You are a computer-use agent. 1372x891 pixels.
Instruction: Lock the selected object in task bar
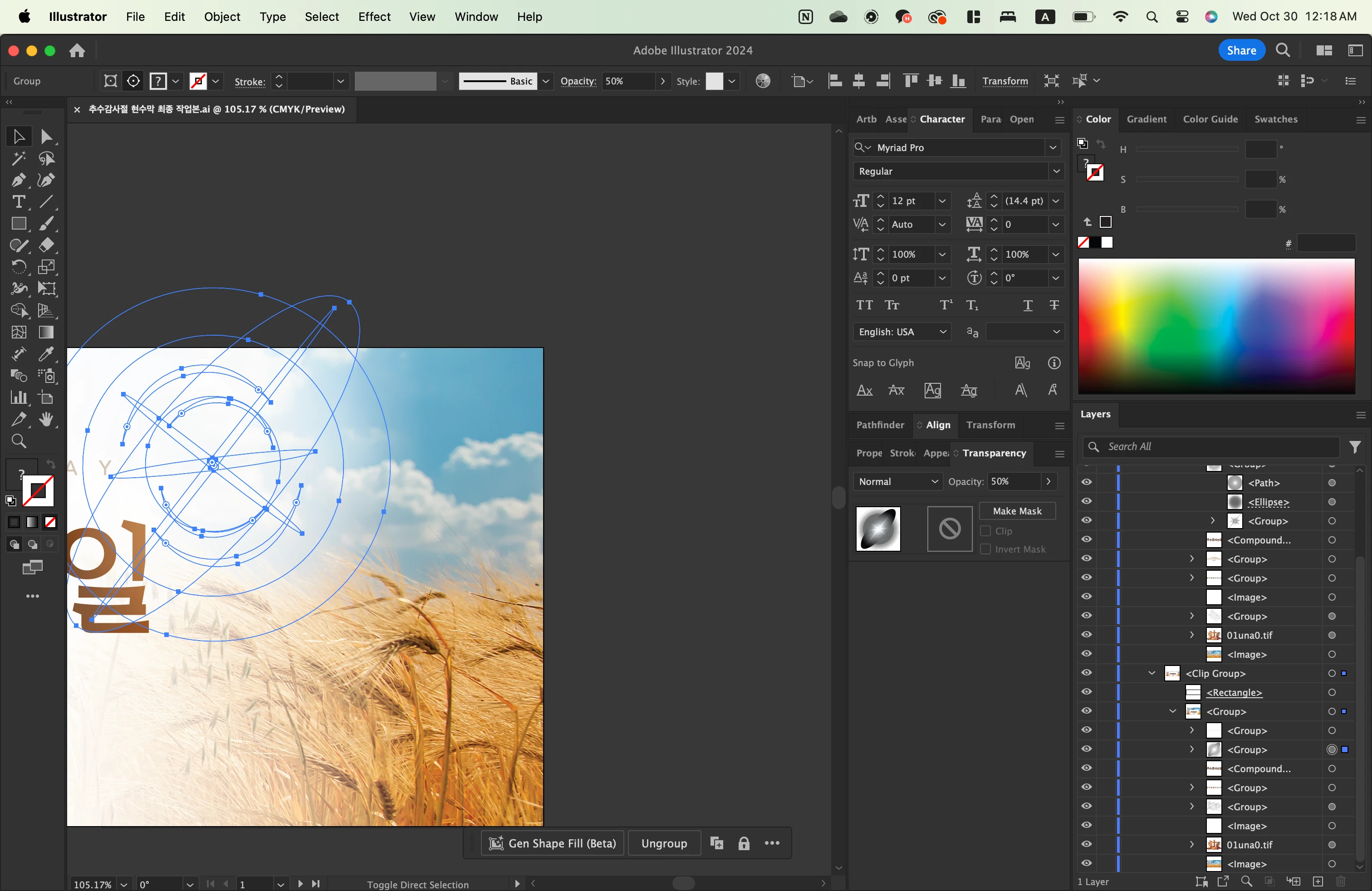click(x=744, y=844)
